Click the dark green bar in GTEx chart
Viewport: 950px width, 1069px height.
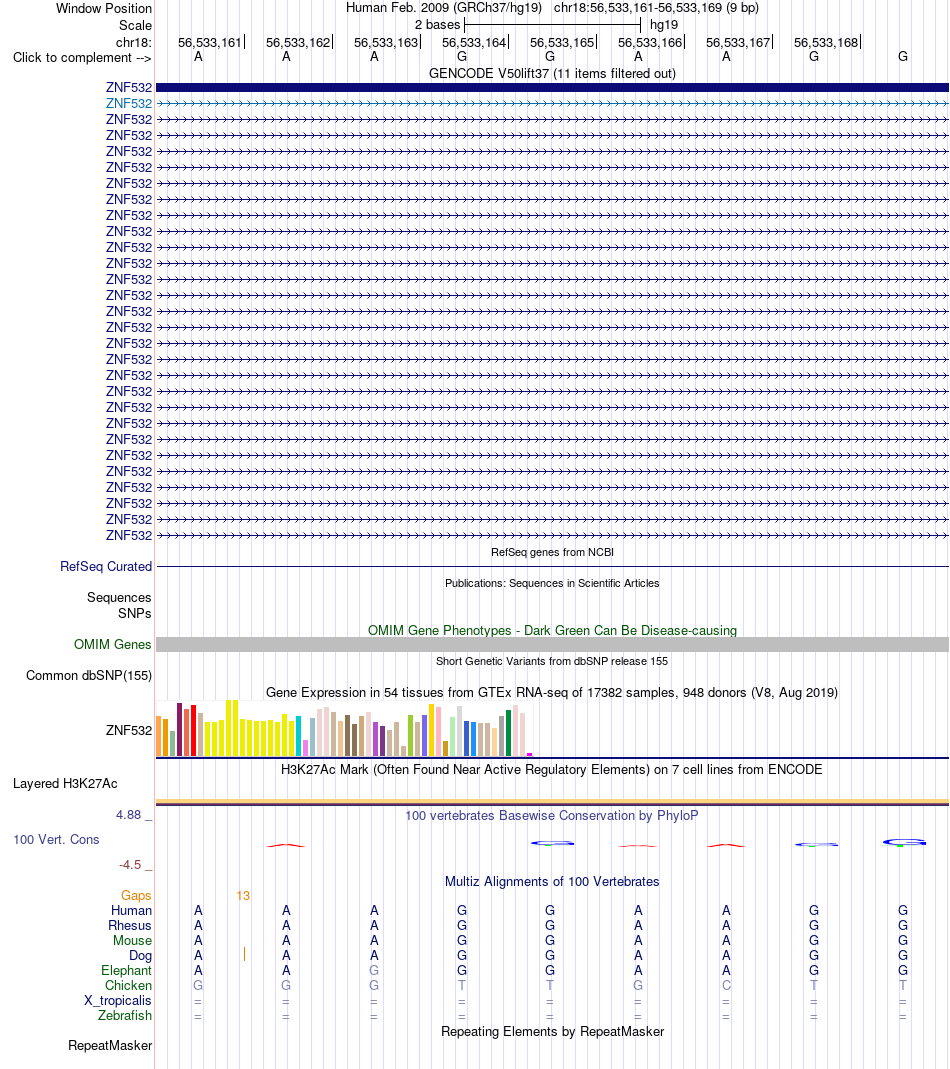point(509,733)
